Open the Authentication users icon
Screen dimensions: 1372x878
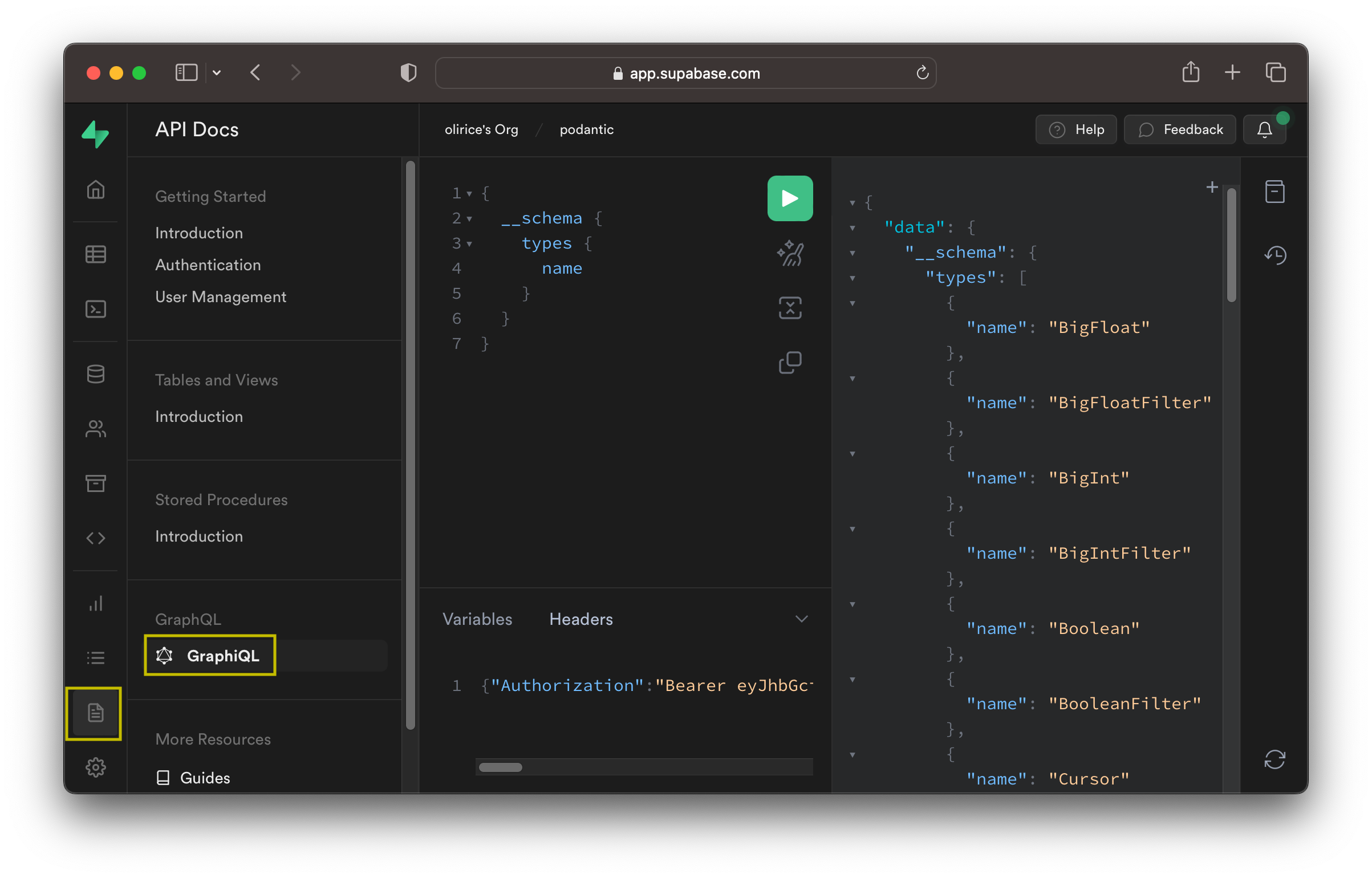click(x=95, y=429)
